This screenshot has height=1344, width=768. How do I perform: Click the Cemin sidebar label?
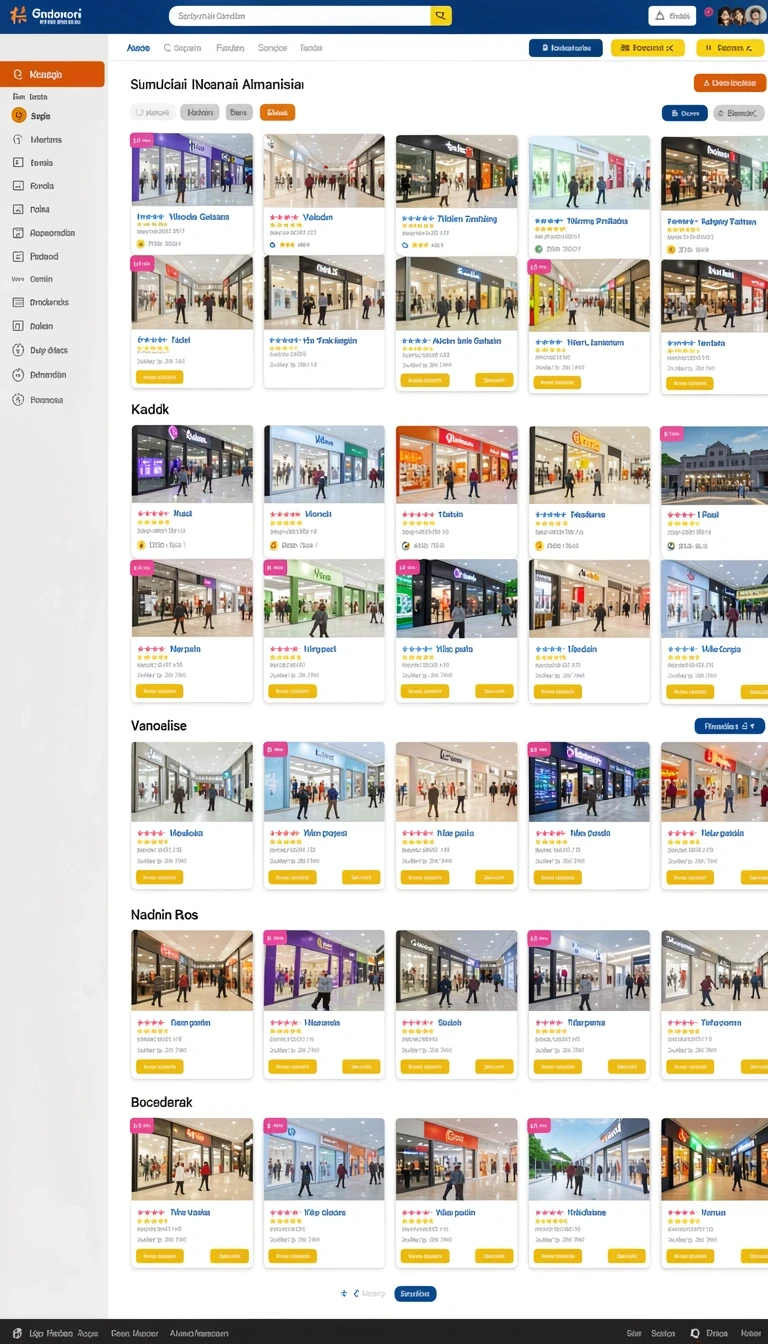pos(41,279)
